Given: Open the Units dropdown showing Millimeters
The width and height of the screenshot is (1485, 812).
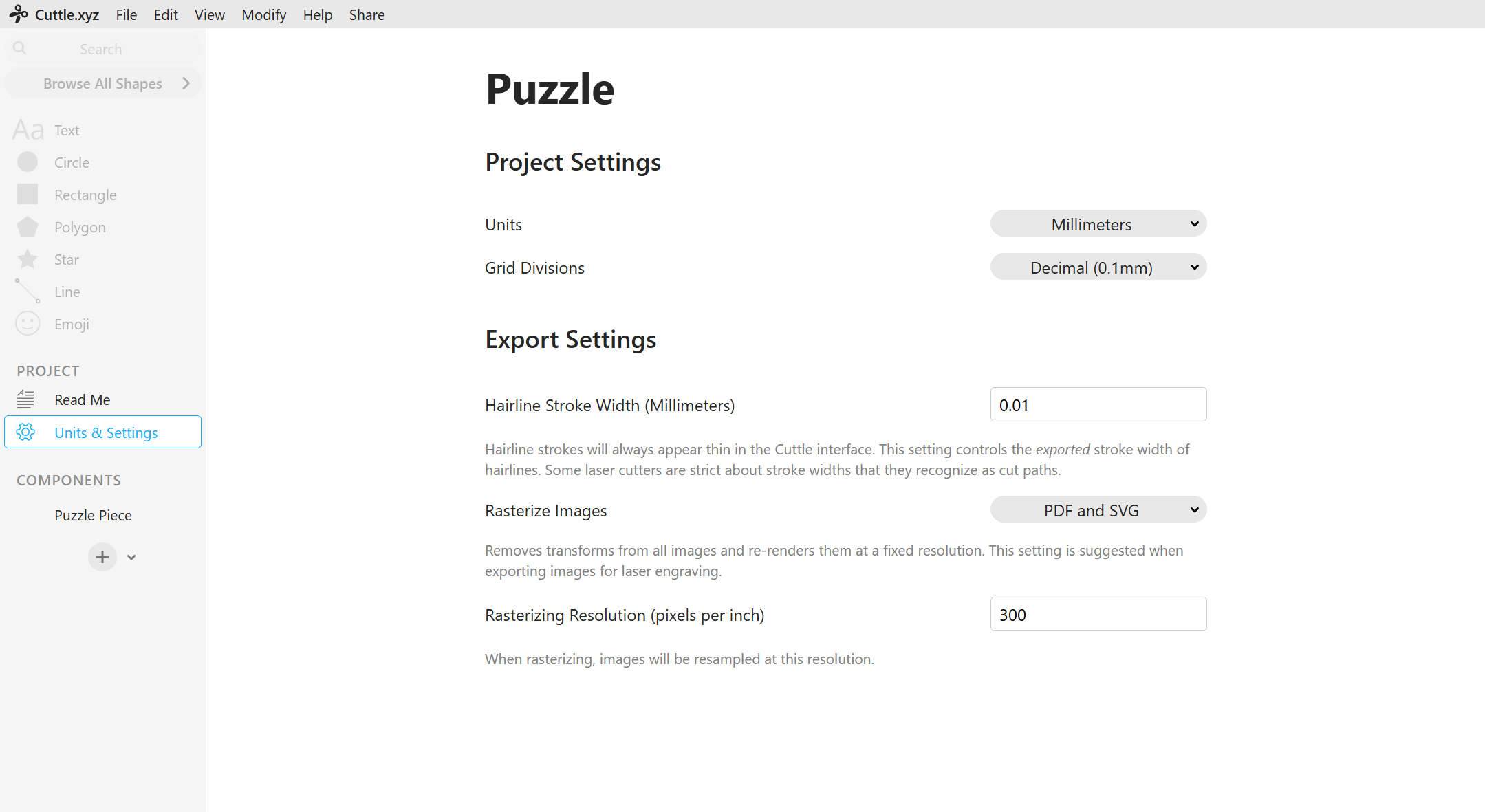Looking at the screenshot, I should coord(1098,224).
